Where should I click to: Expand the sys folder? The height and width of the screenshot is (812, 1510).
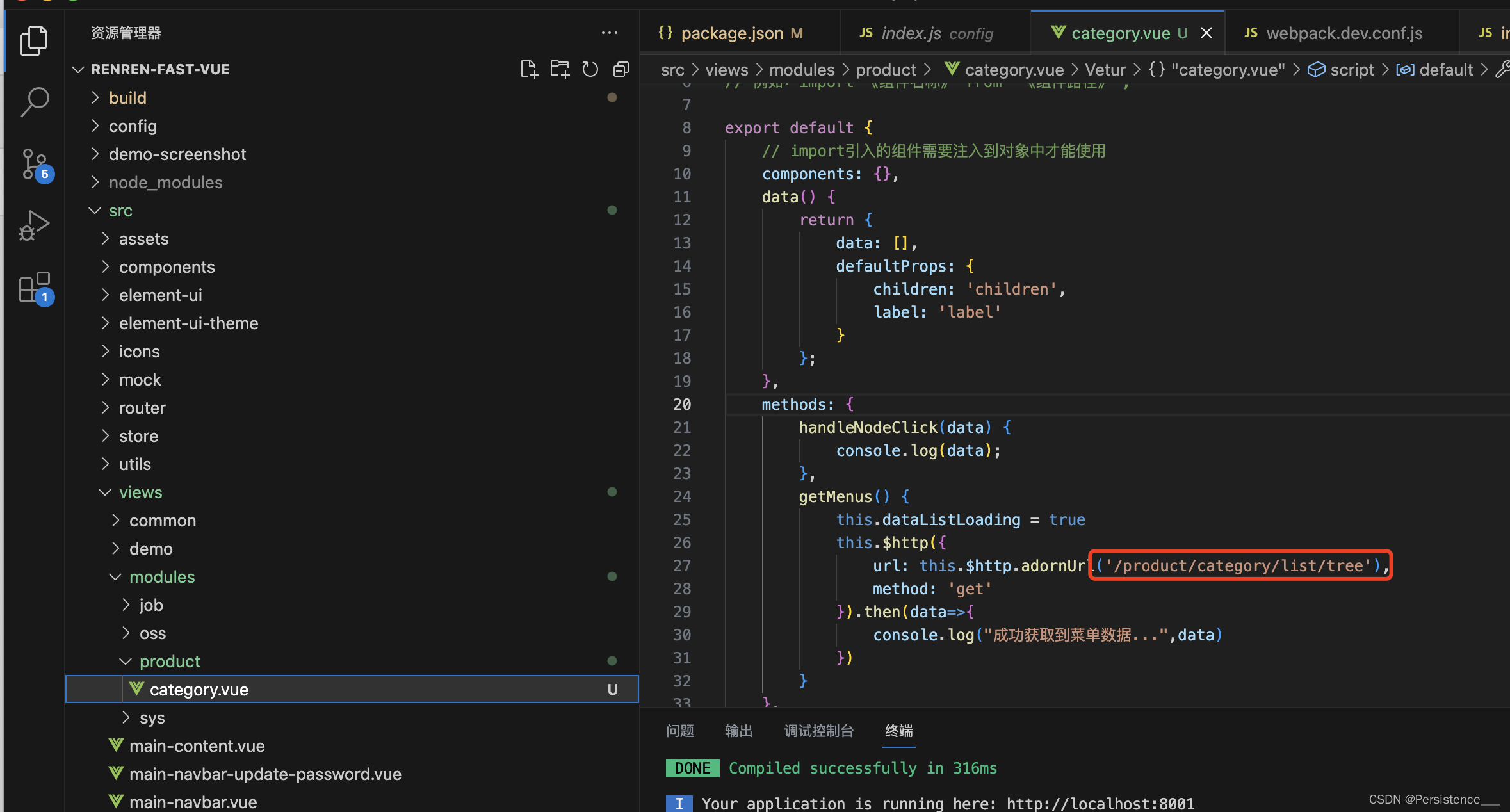click(352, 717)
